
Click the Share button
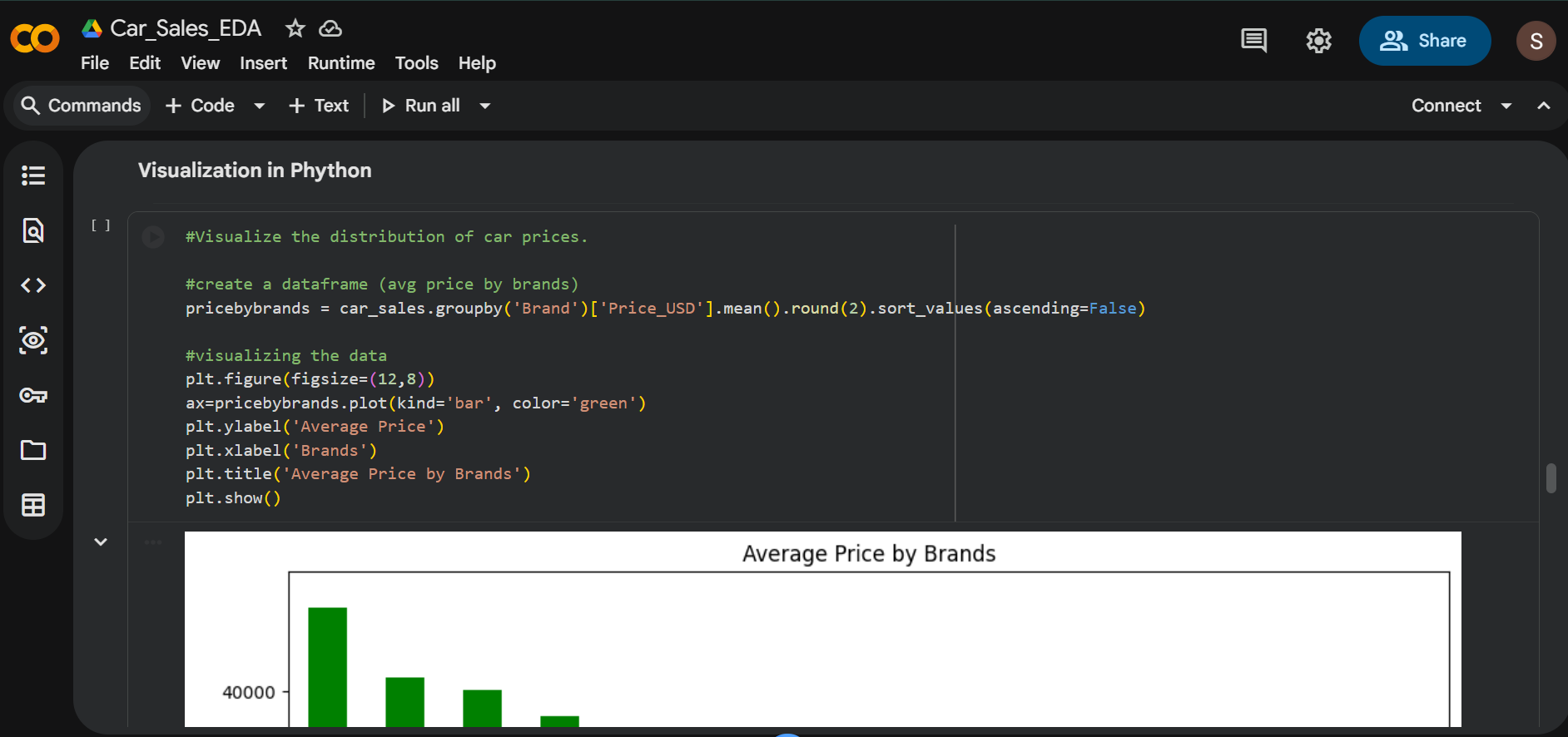[1424, 41]
